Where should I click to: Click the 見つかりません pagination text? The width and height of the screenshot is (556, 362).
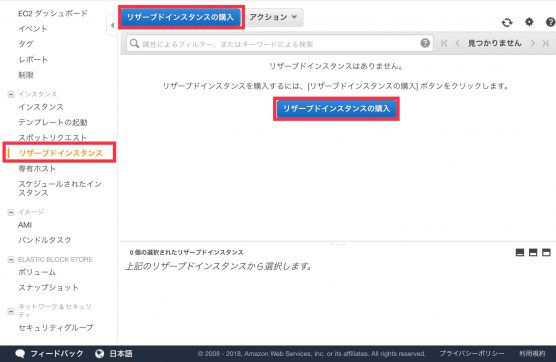(x=495, y=43)
